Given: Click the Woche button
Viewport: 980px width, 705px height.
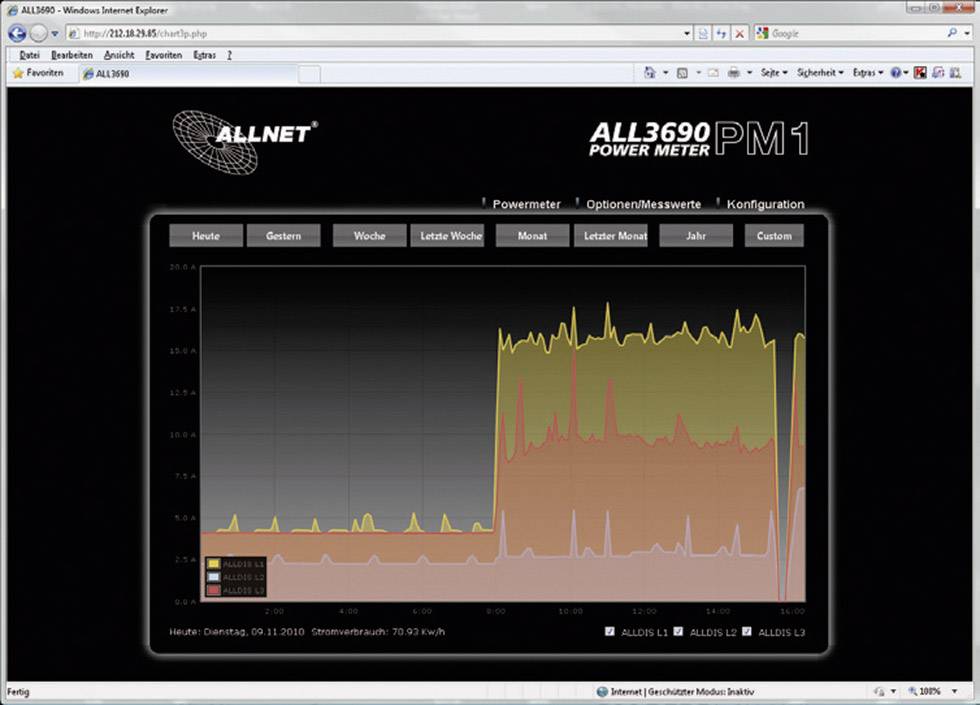Looking at the screenshot, I should [369, 236].
